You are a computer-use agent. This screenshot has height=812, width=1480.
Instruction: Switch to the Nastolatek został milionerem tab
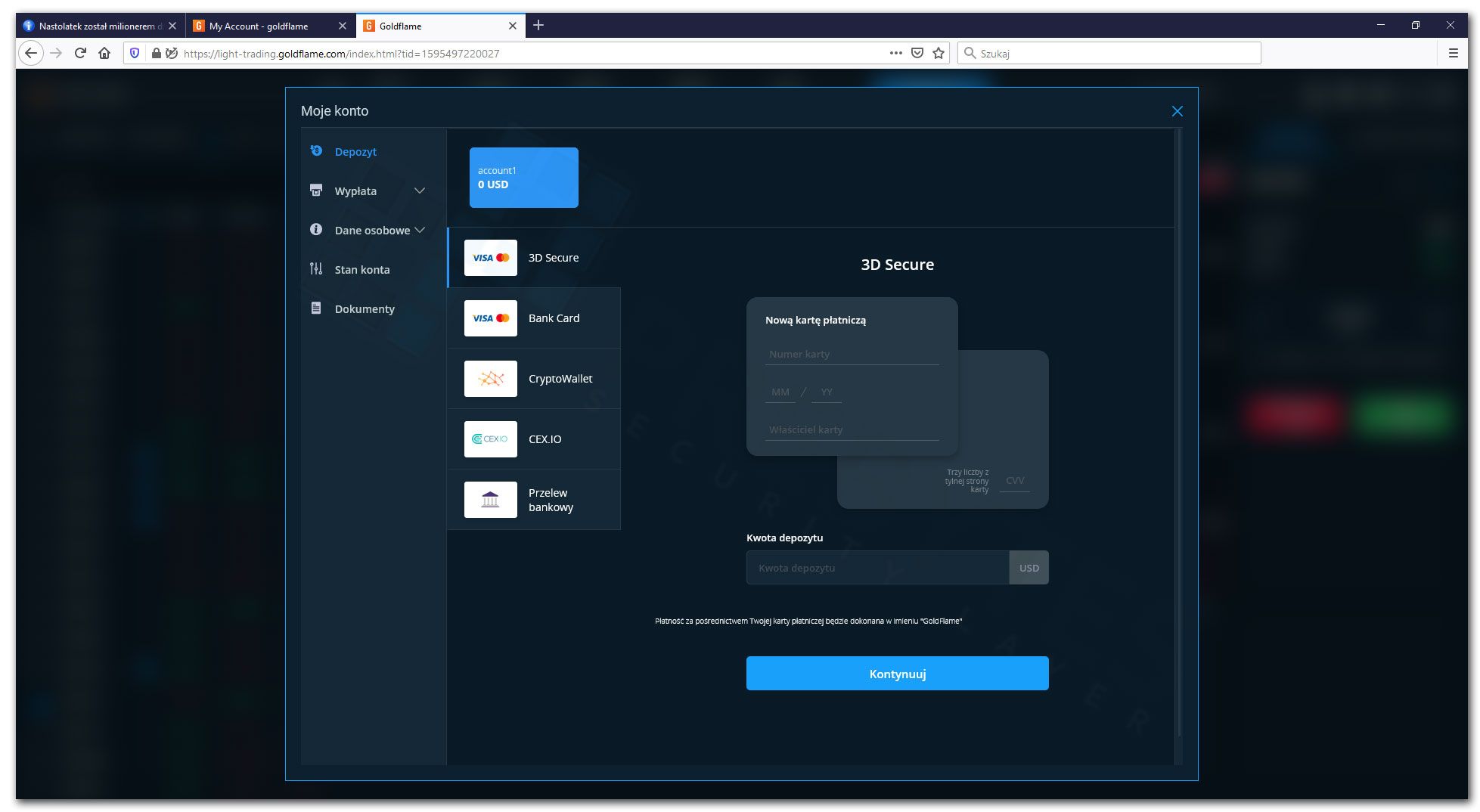click(x=101, y=26)
